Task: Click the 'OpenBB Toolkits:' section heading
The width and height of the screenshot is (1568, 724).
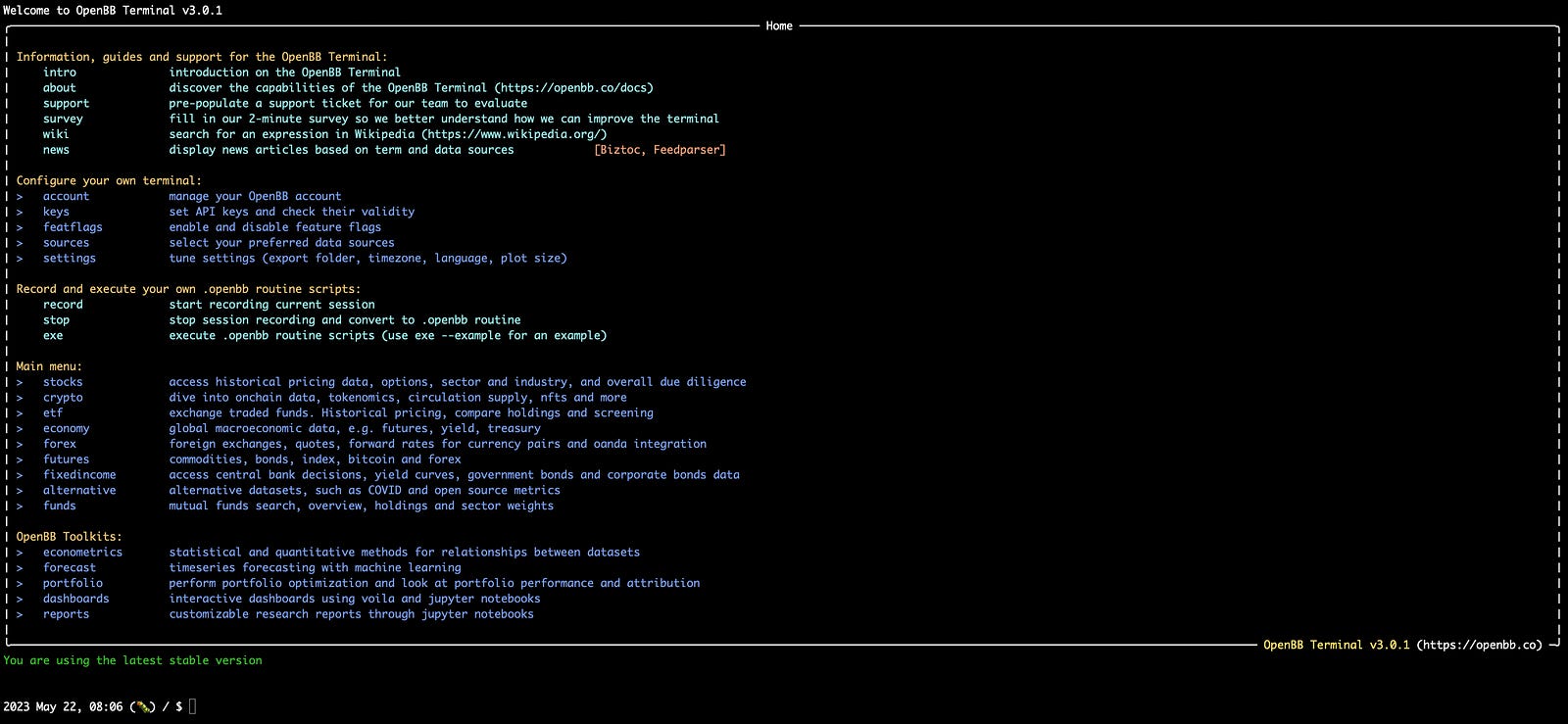Action: pyautogui.click(x=69, y=537)
